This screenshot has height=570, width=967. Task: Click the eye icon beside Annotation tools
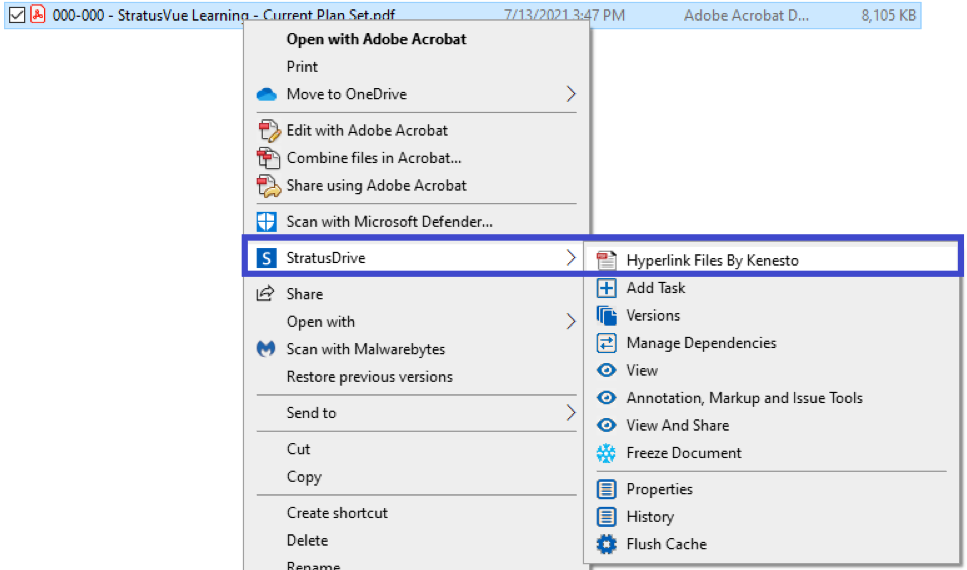(x=606, y=398)
